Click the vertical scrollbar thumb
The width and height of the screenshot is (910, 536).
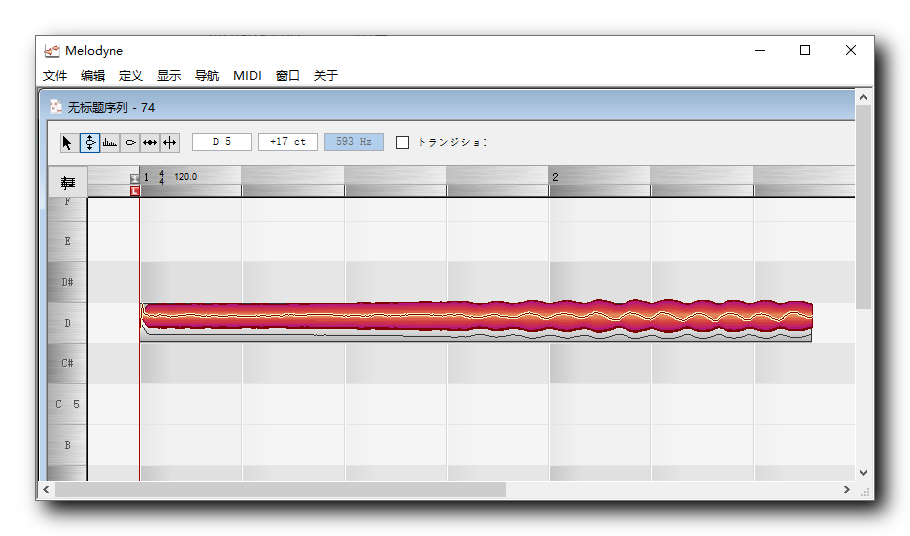(x=864, y=207)
